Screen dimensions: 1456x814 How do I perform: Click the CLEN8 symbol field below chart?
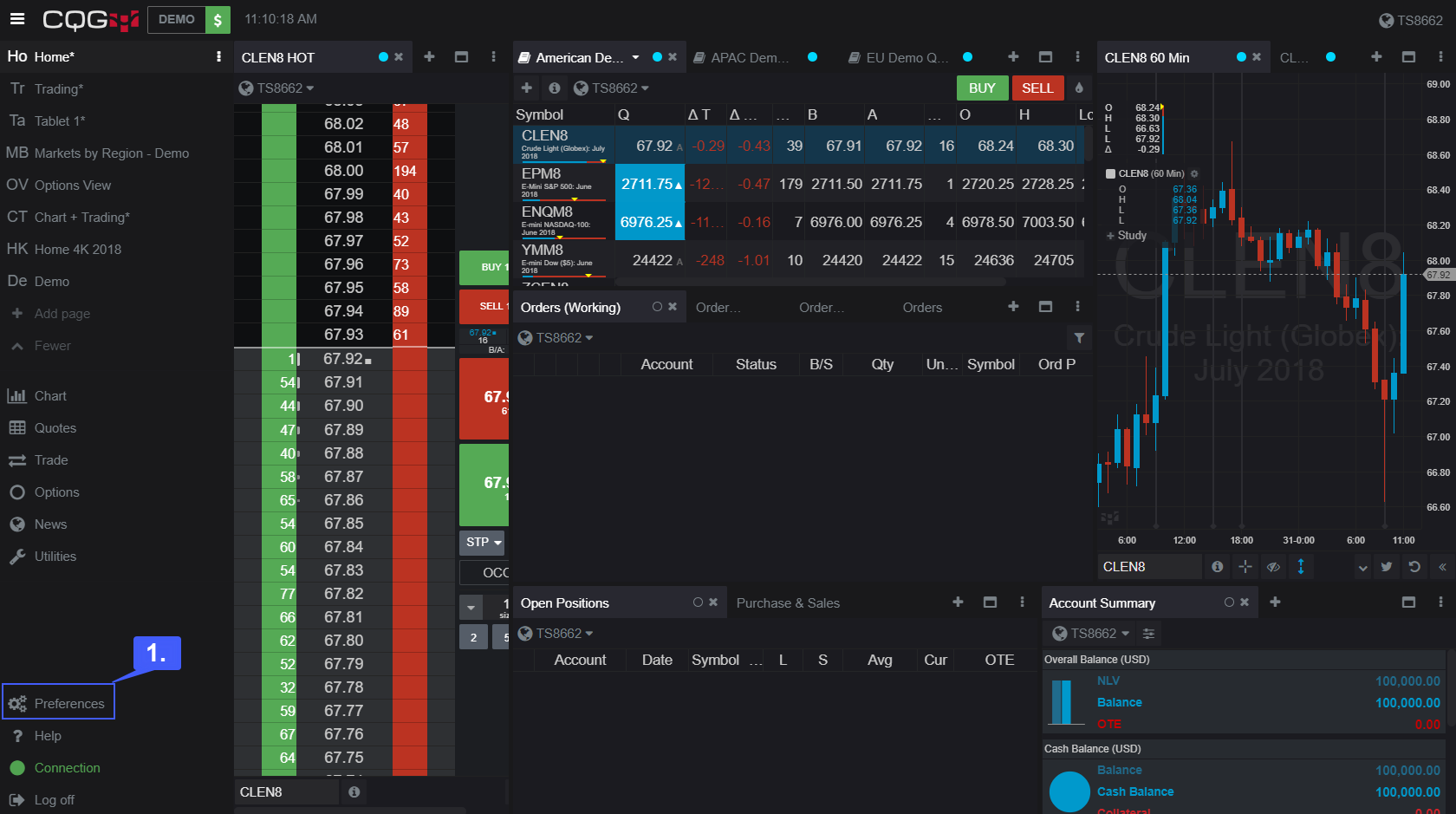point(1148,567)
